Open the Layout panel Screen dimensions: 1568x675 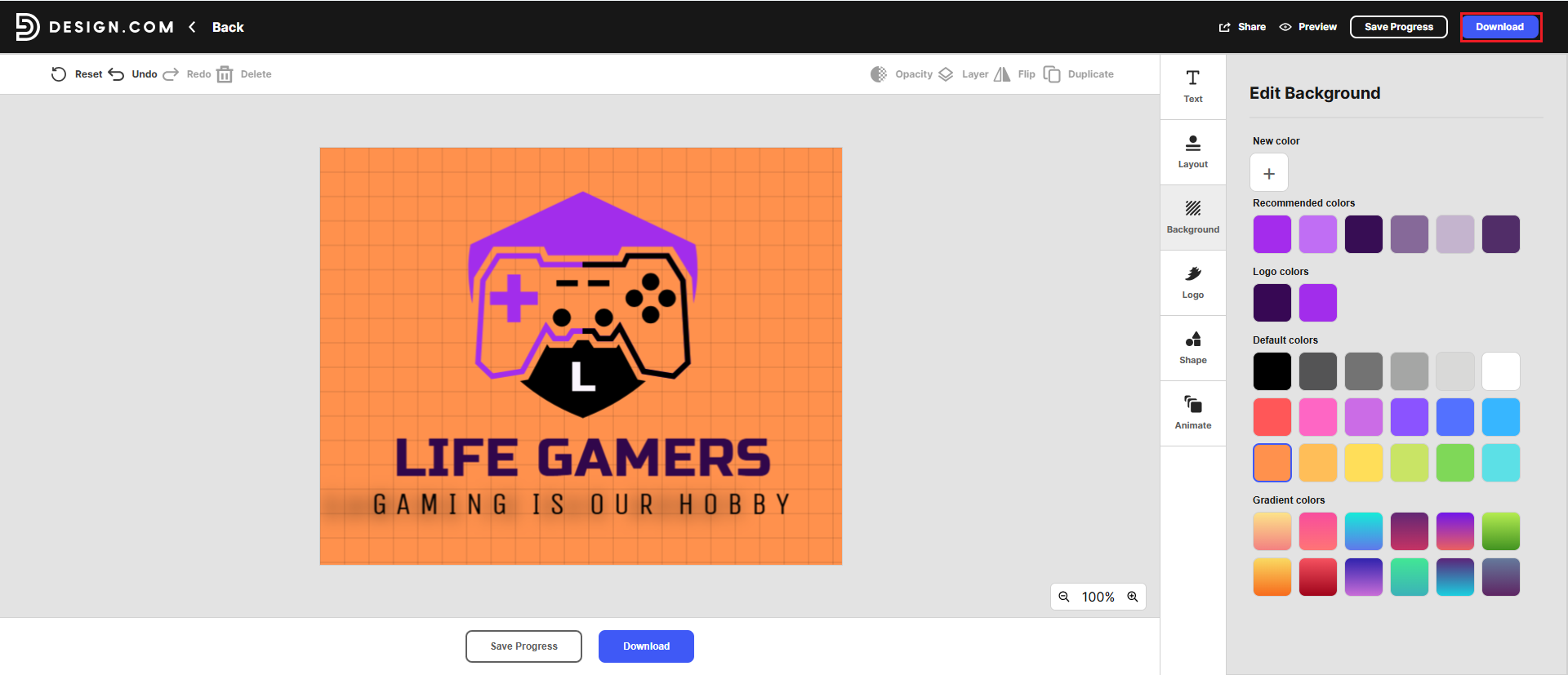(x=1193, y=152)
